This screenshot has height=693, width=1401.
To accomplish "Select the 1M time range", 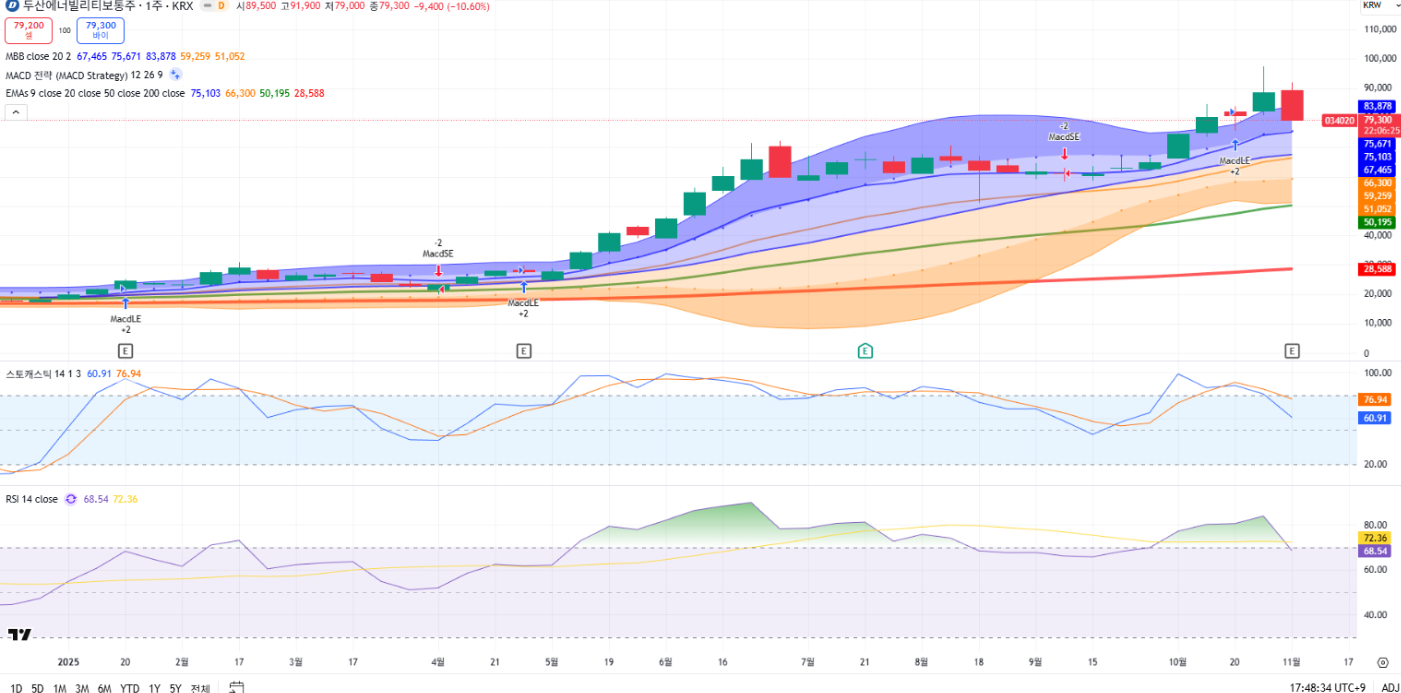I will click(60, 688).
